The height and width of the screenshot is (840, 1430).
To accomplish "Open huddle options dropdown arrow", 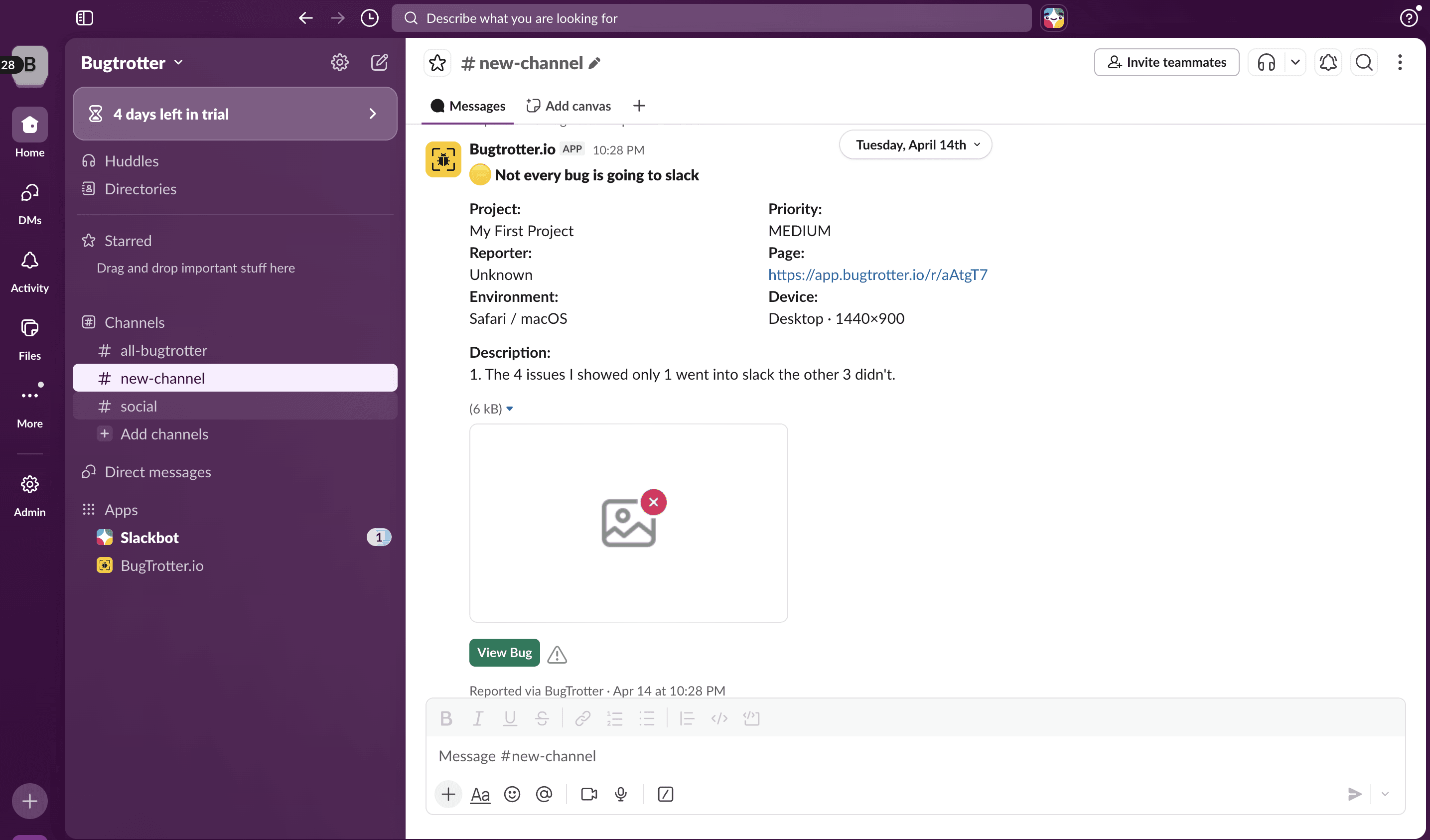I will click(1295, 62).
